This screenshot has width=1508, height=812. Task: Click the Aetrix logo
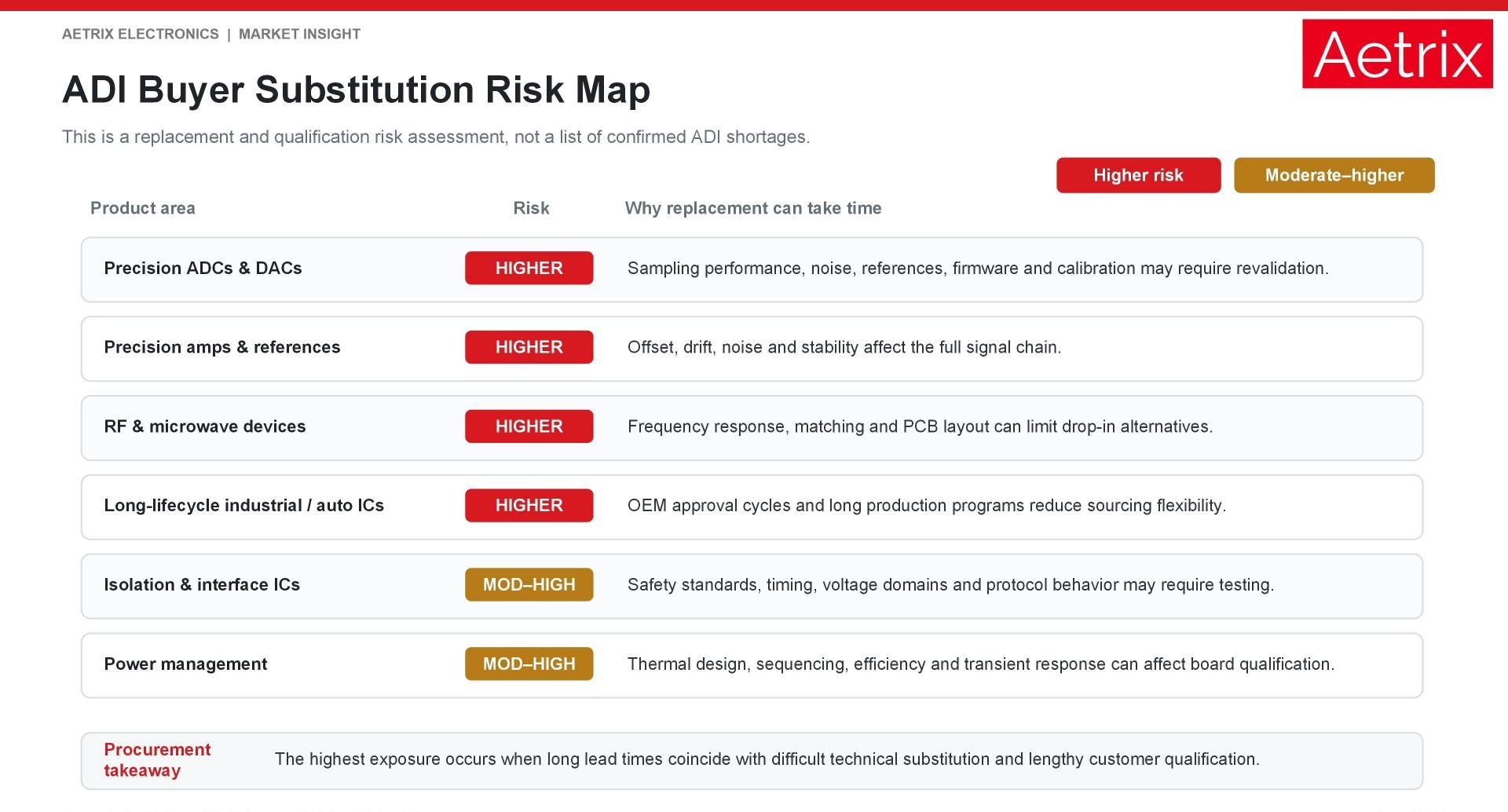click(x=1397, y=53)
